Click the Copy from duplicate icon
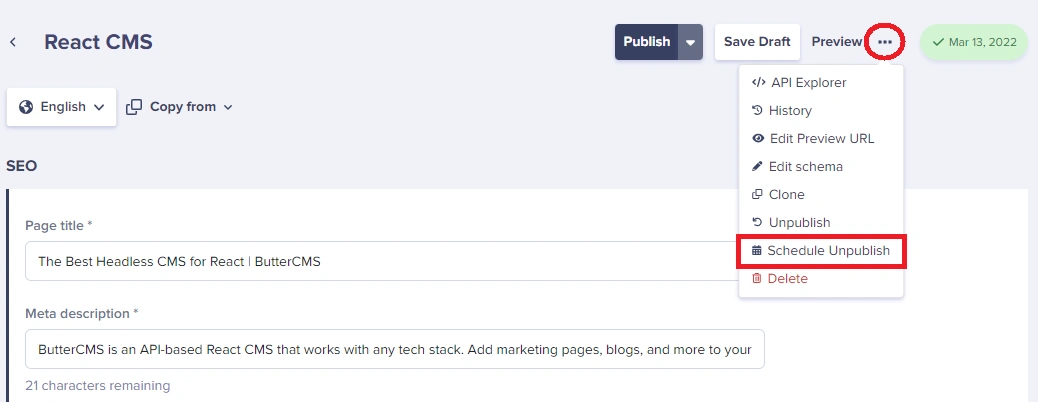The height and width of the screenshot is (402, 1038). click(134, 107)
